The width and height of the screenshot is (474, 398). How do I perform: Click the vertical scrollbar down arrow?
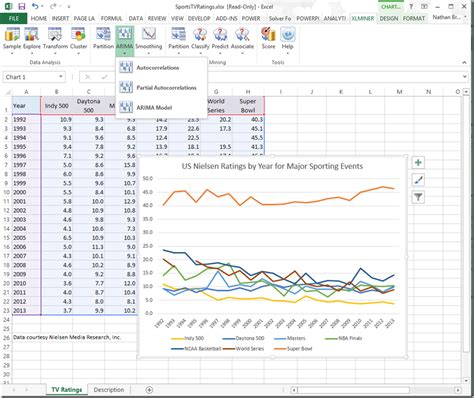[x=466, y=380]
